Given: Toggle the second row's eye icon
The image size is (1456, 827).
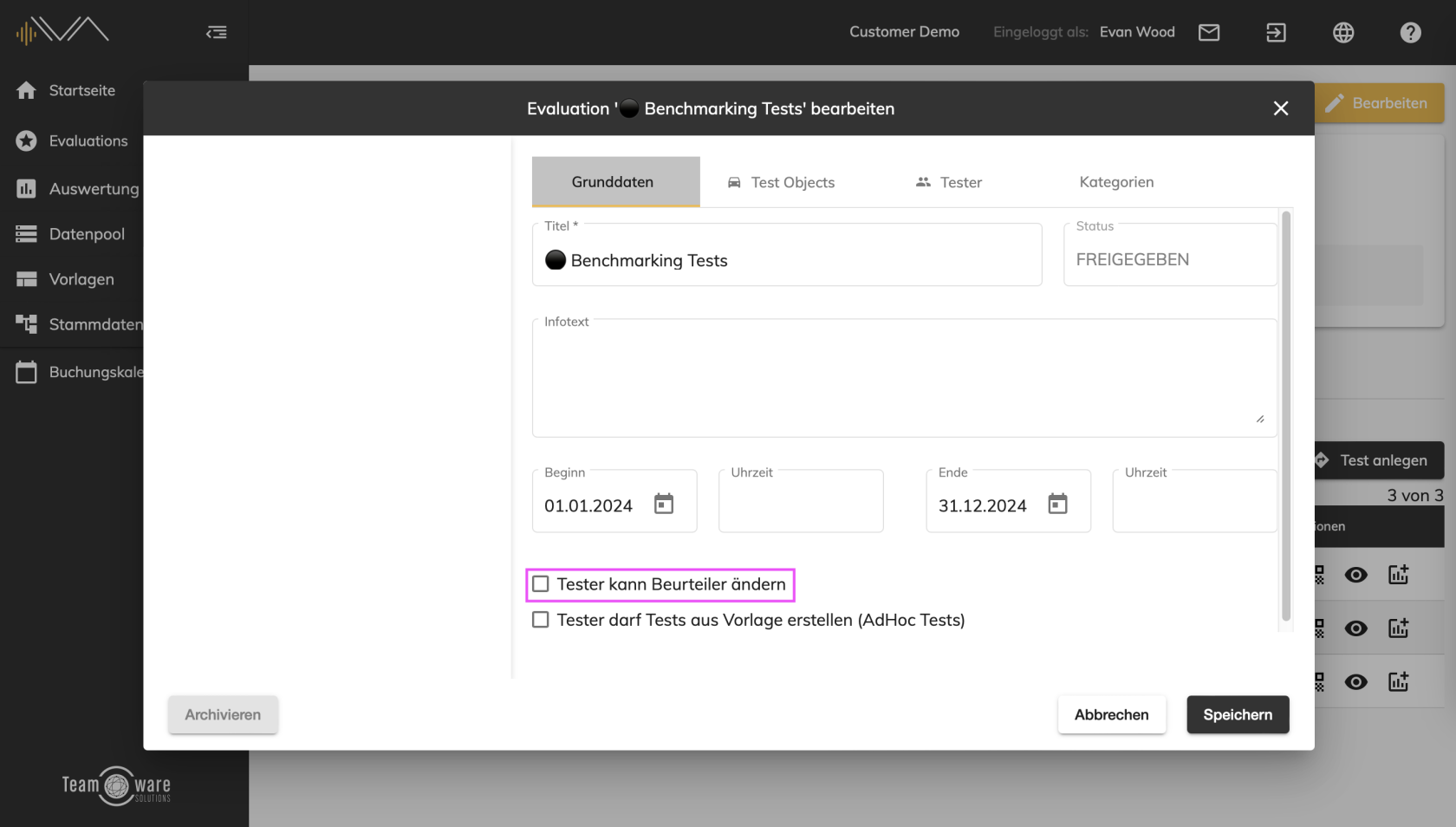Looking at the screenshot, I should click(1356, 628).
